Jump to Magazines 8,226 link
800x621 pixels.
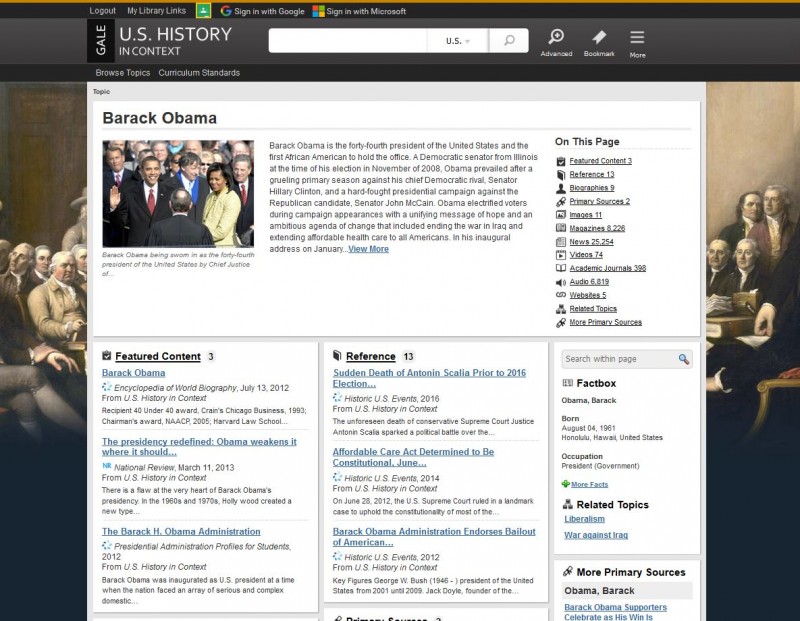[x=597, y=228]
